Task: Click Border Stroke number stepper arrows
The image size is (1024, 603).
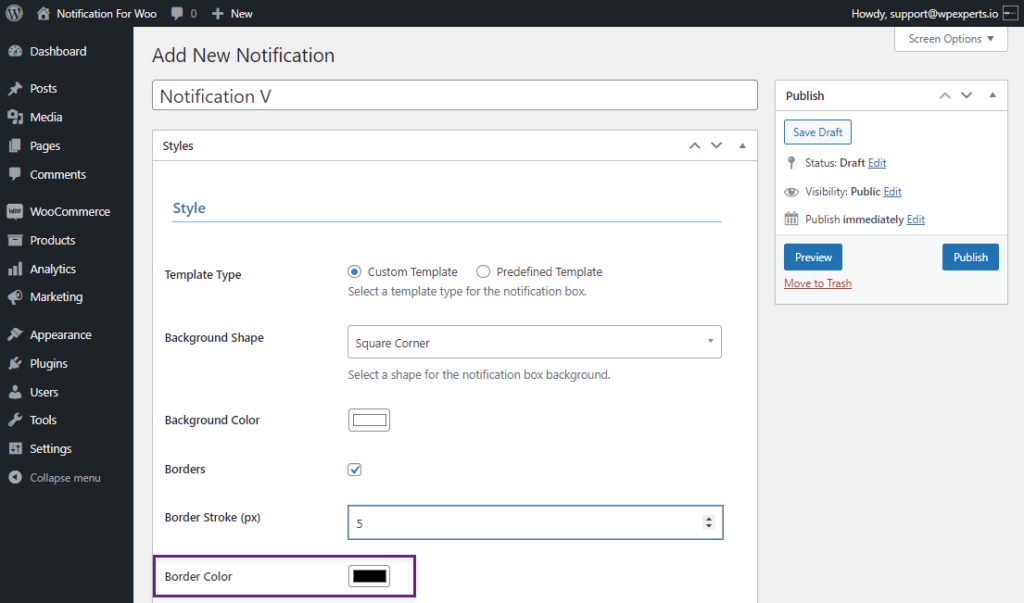Action: tap(709, 522)
